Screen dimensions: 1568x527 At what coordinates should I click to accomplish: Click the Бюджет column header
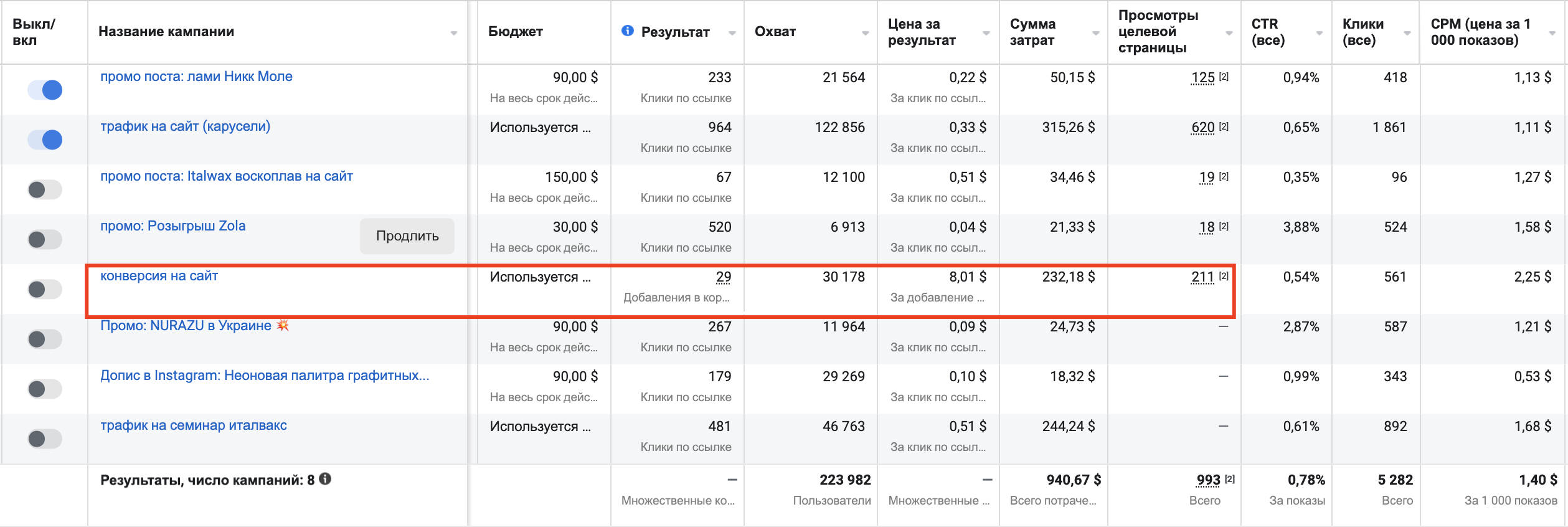pyautogui.click(x=516, y=32)
